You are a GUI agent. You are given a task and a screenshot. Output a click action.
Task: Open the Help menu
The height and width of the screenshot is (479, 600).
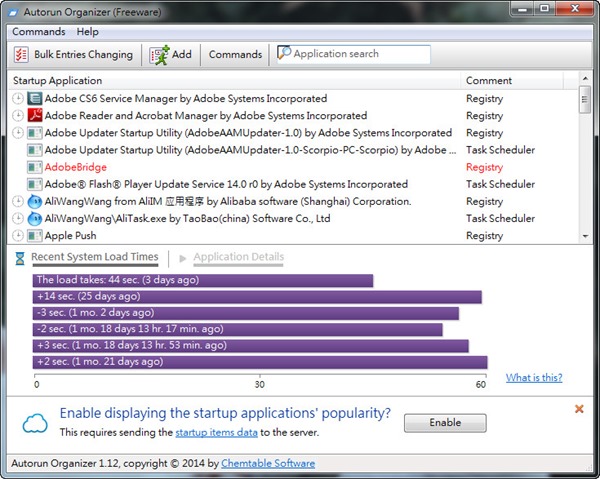[x=88, y=32]
